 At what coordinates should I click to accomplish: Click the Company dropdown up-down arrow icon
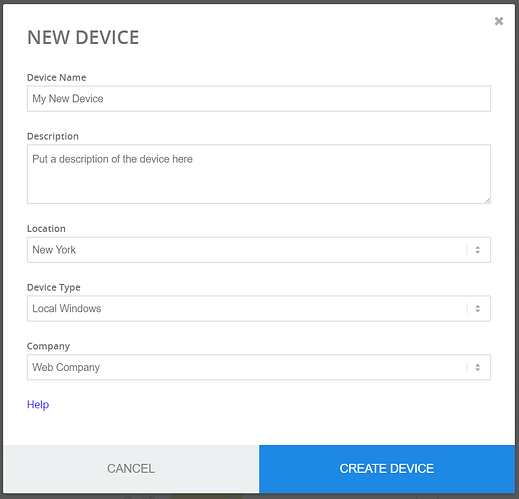pyautogui.click(x=477, y=367)
